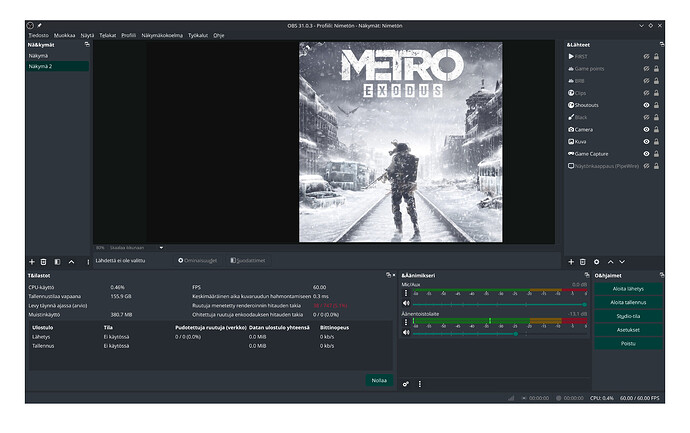The image size is (690, 433).
Task: Select the Näkymä scene
Action: tap(57, 56)
